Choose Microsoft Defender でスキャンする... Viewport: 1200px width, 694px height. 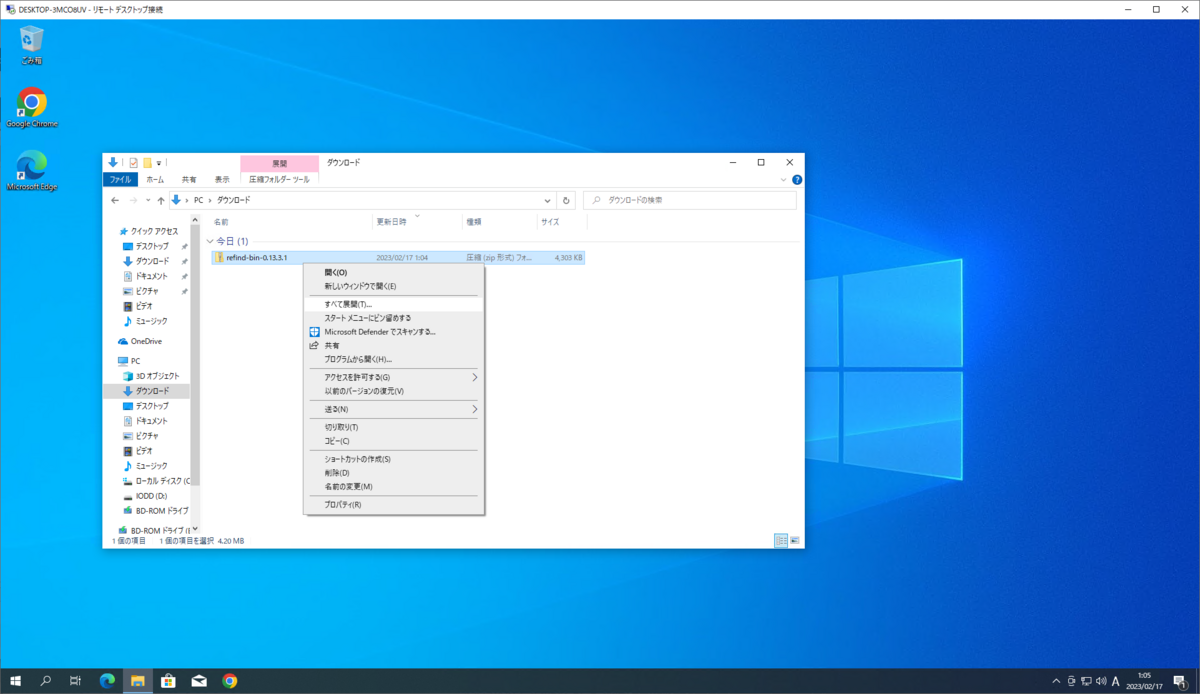(394, 331)
